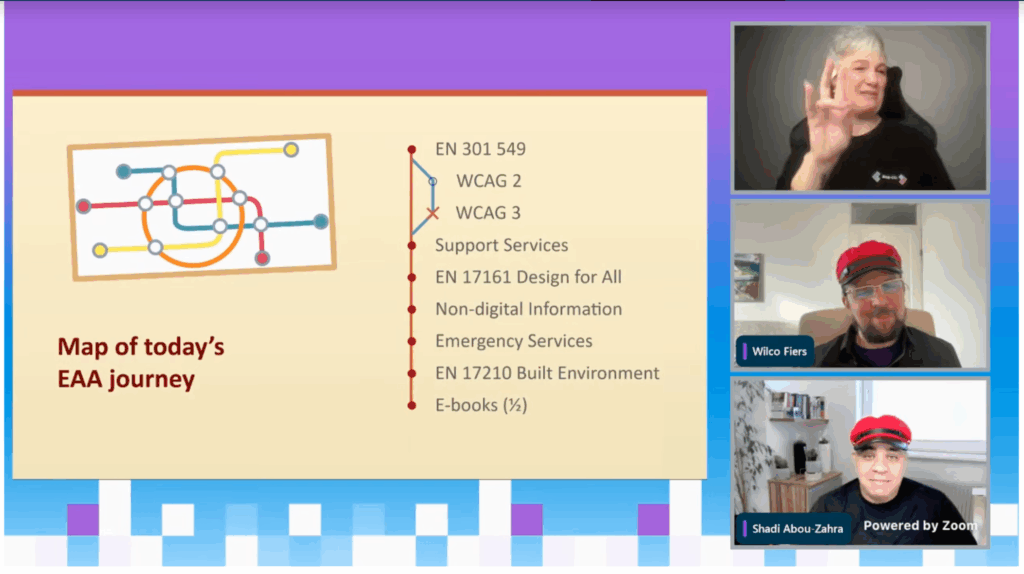1024x574 pixels.
Task: Click the red X marker beside WCAG 3
Action: click(x=432, y=213)
